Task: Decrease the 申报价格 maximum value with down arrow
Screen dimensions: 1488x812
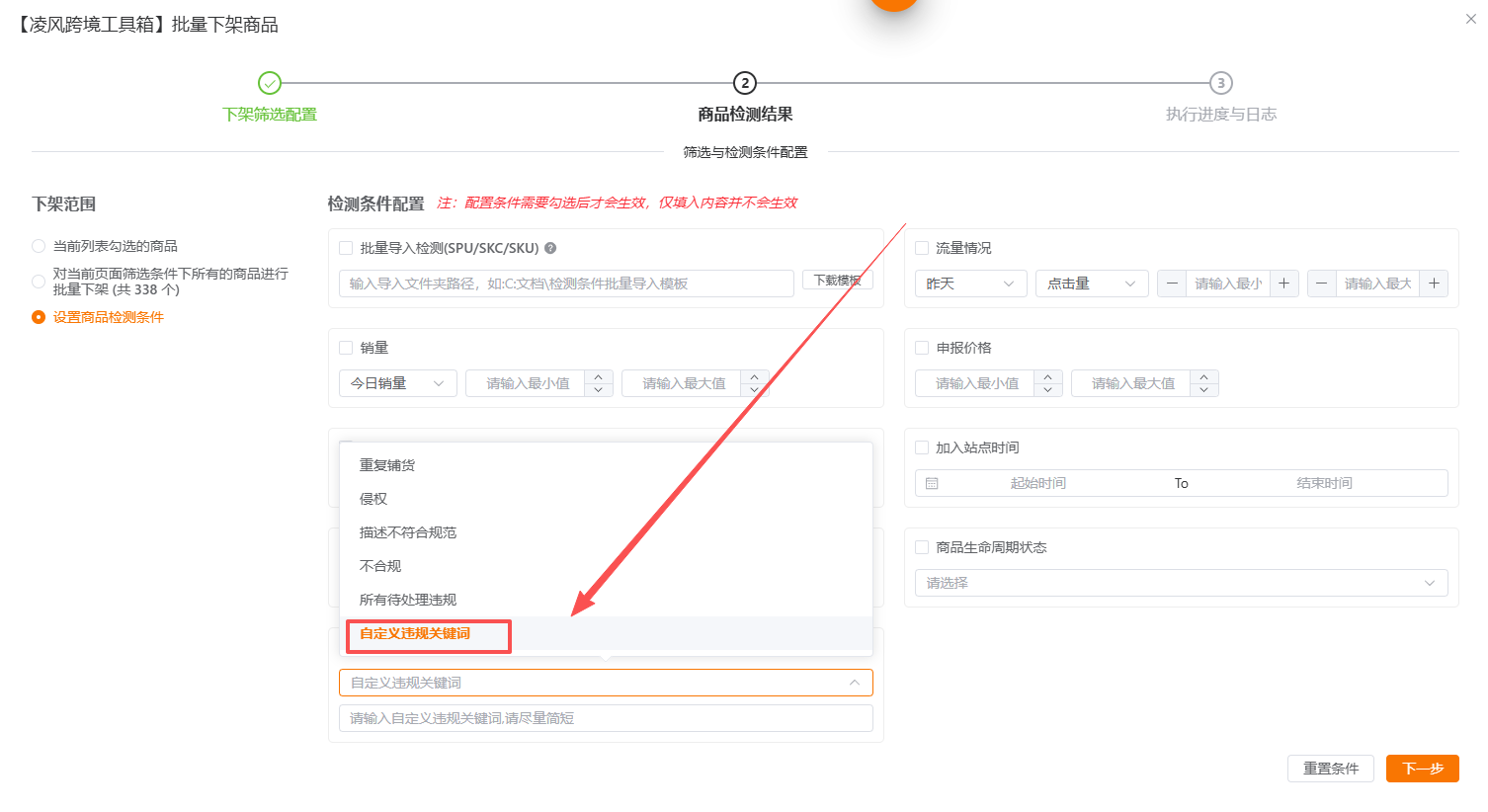Action: pos(1204,389)
